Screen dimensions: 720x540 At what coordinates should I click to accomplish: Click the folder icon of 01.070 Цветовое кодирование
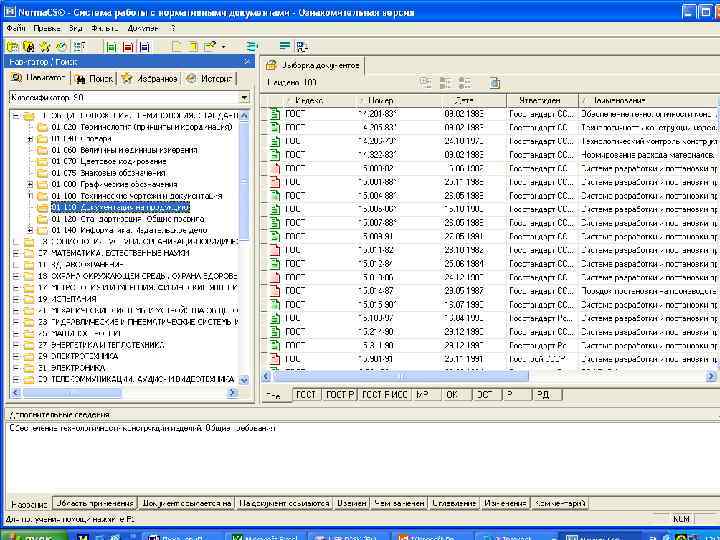point(42,162)
